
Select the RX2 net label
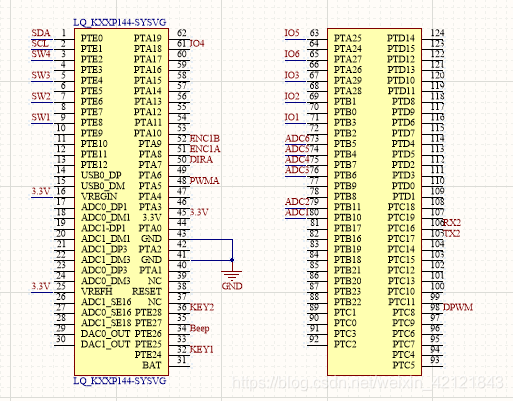(452, 223)
